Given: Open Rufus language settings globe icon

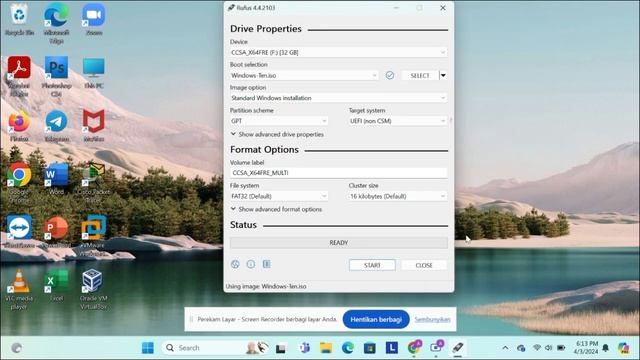Looking at the screenshot, I should coord(235,264).
